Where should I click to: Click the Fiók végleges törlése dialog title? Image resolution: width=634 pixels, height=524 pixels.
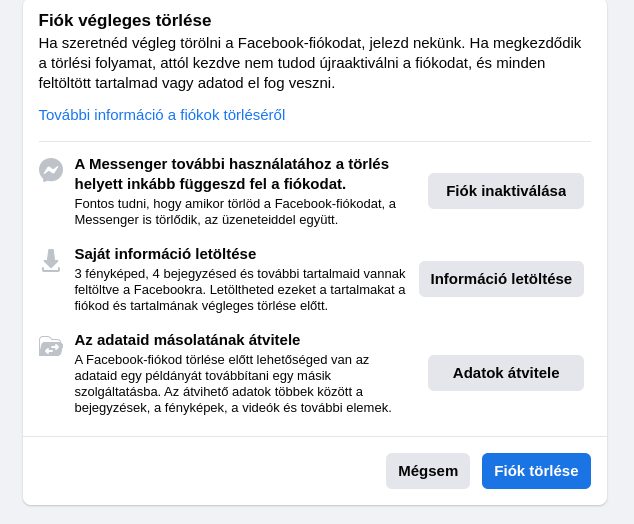pyautogui.click(x=125, y=21)
